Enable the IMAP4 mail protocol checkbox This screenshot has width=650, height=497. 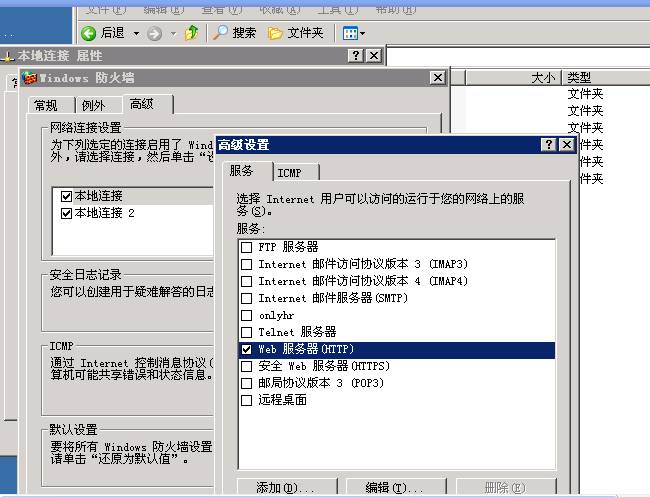[x=247, y=281]
